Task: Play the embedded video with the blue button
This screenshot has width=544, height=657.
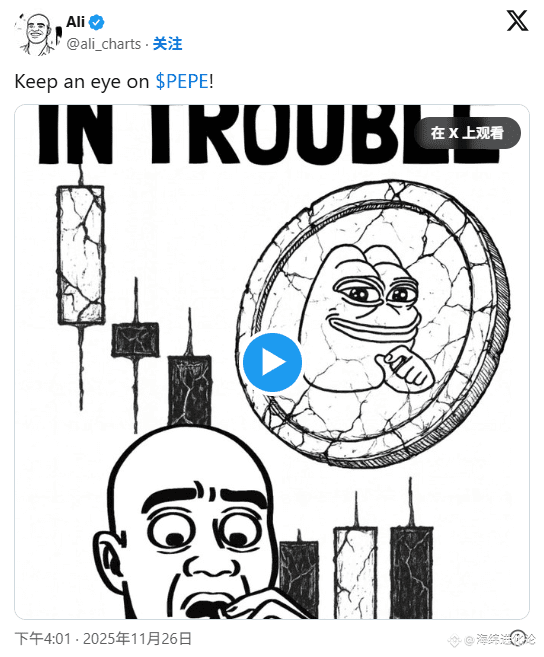Action: [x=272, y=362]
